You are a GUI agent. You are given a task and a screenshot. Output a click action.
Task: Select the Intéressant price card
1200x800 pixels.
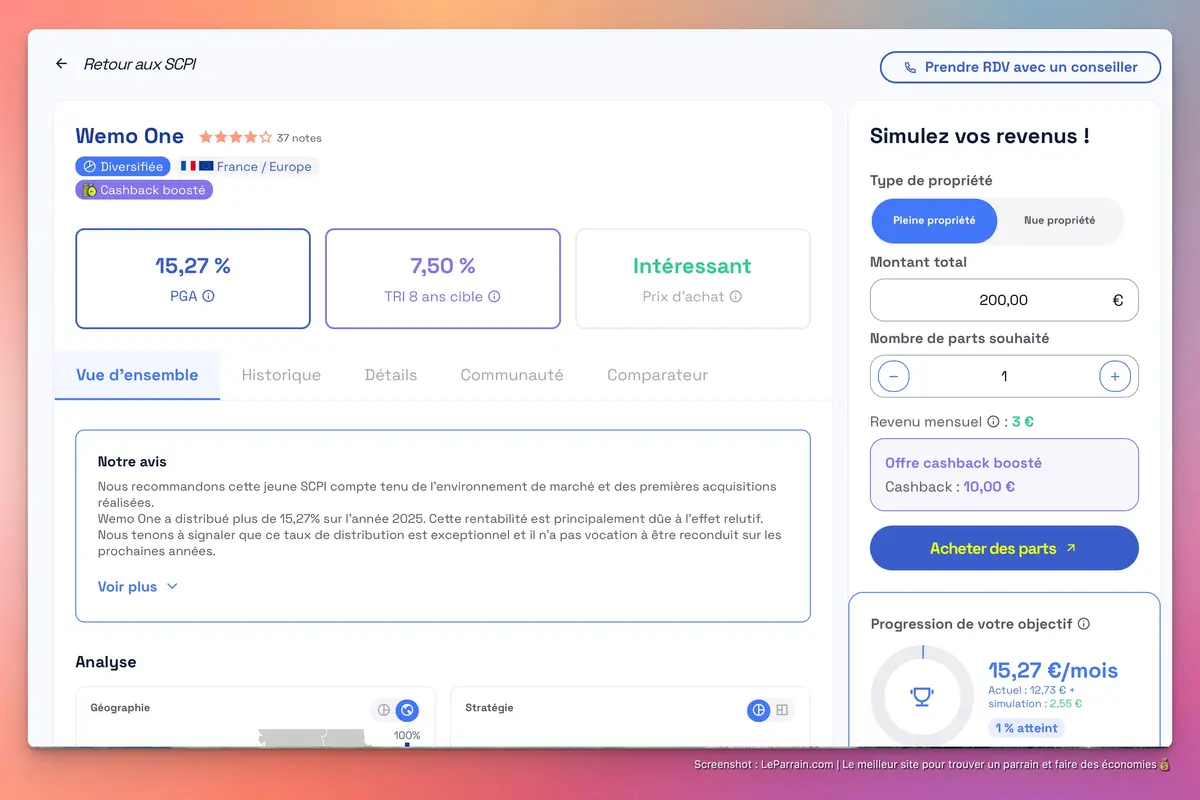(x=693, y=279)
